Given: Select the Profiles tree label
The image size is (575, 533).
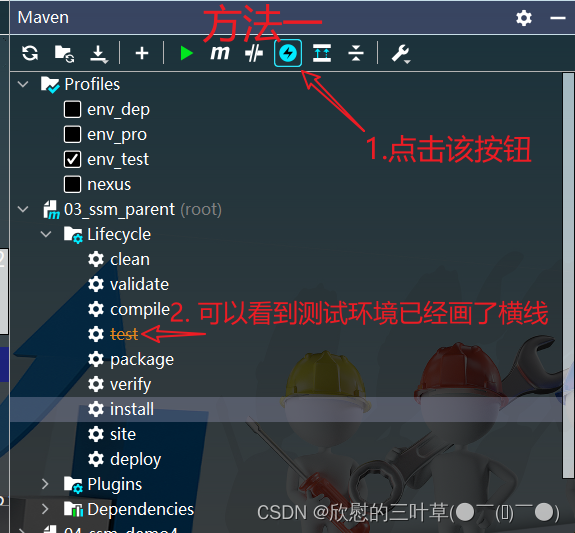Looking at the screenshot, I should coord(92,84).
